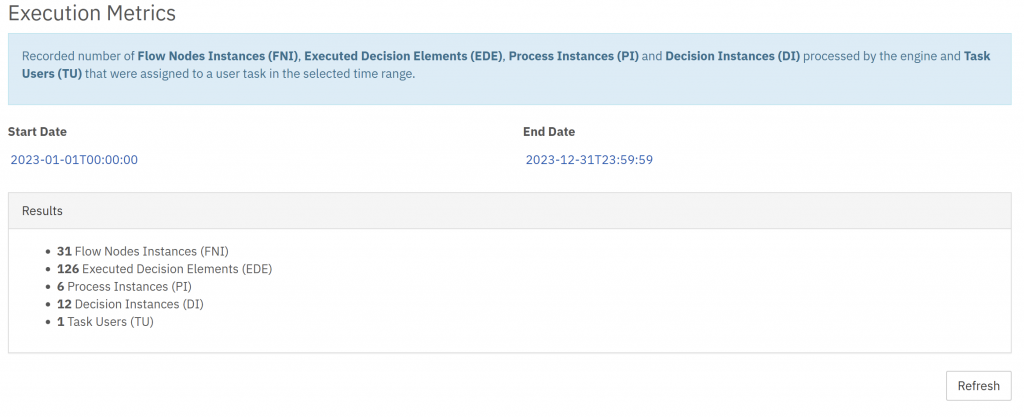Click the Results panel header
This screenshot has width=1024, height=417.
[x=509, y=211]
